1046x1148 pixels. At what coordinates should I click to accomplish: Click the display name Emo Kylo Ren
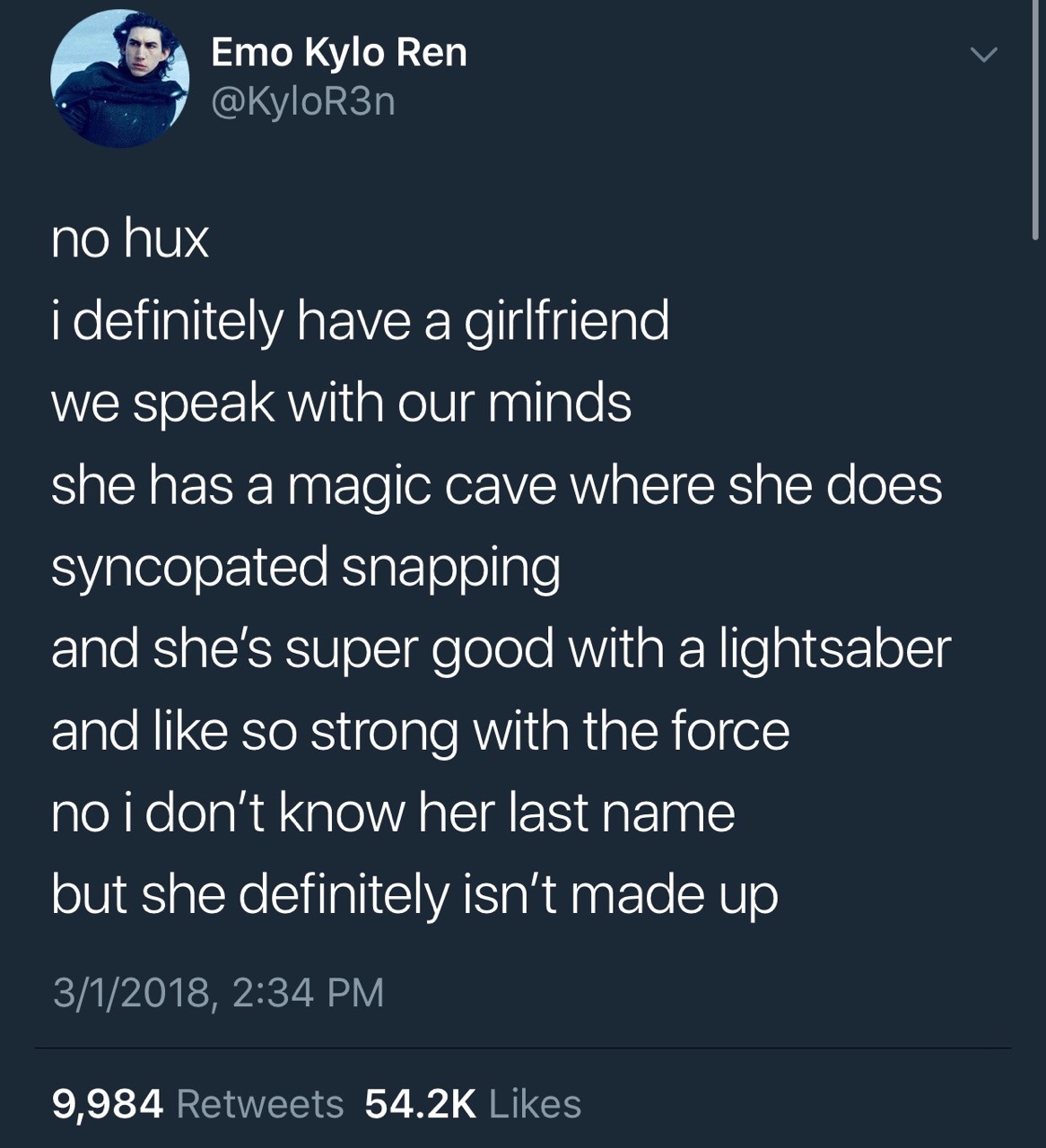[x=339, y=53]
